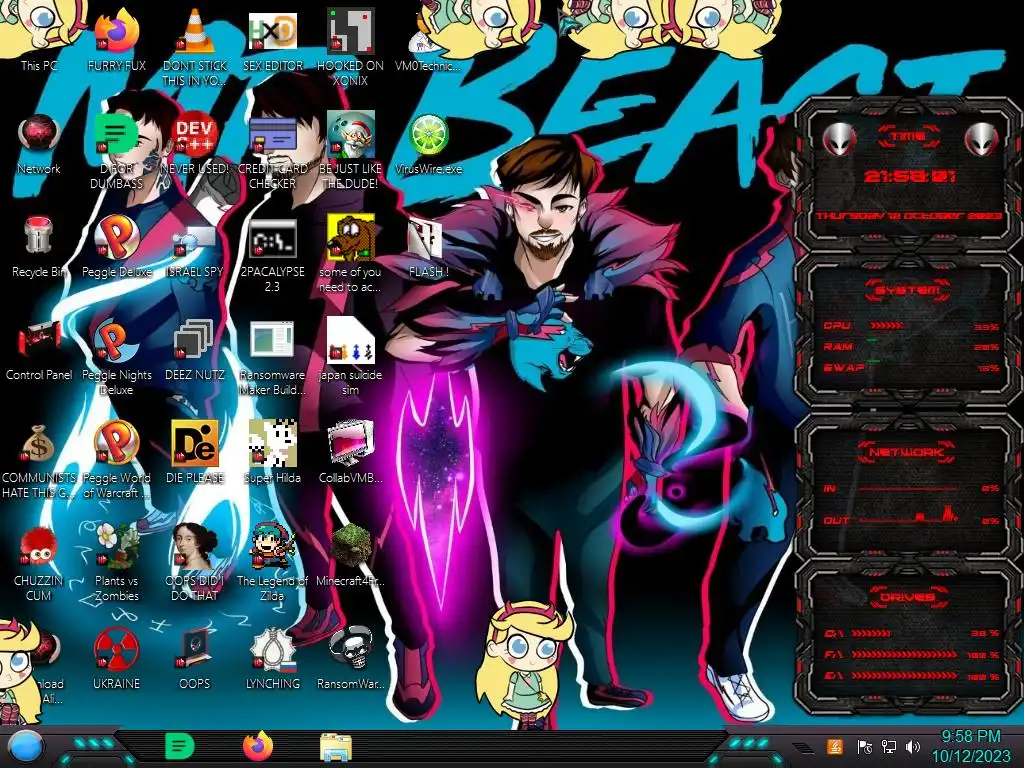Click the orange Java tray icon
The width and height of the screenshot is (1024, 768).
pyautogui.click(x=835, y=746)
